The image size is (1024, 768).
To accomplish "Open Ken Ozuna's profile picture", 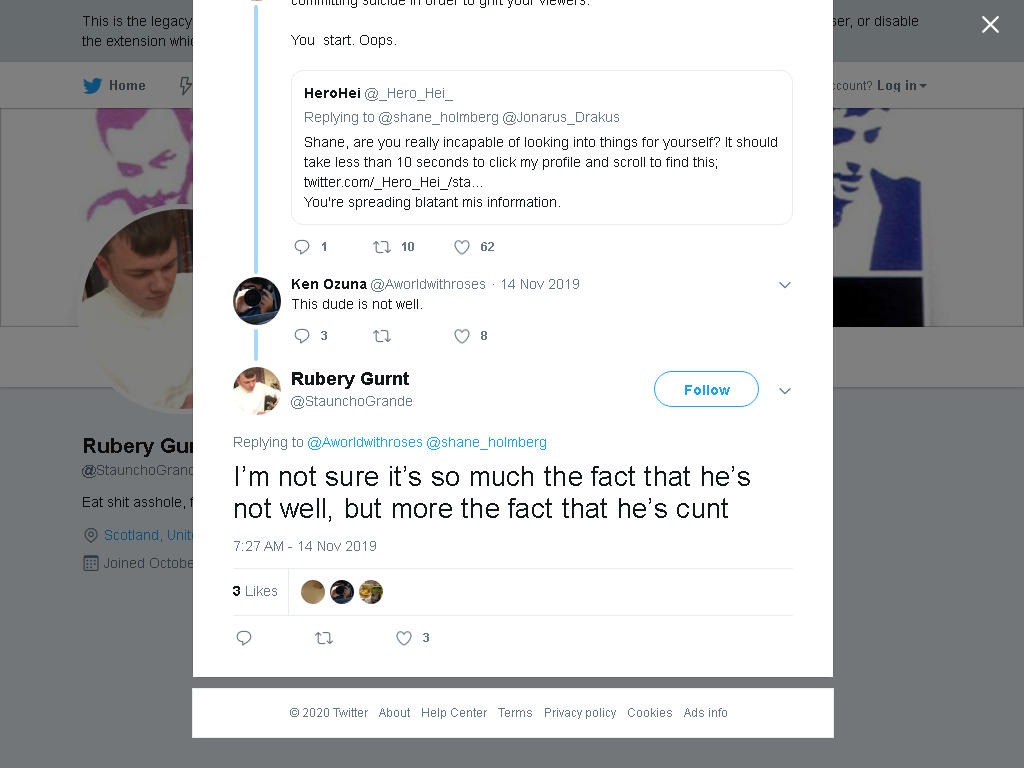I will [x=257, y=300].
